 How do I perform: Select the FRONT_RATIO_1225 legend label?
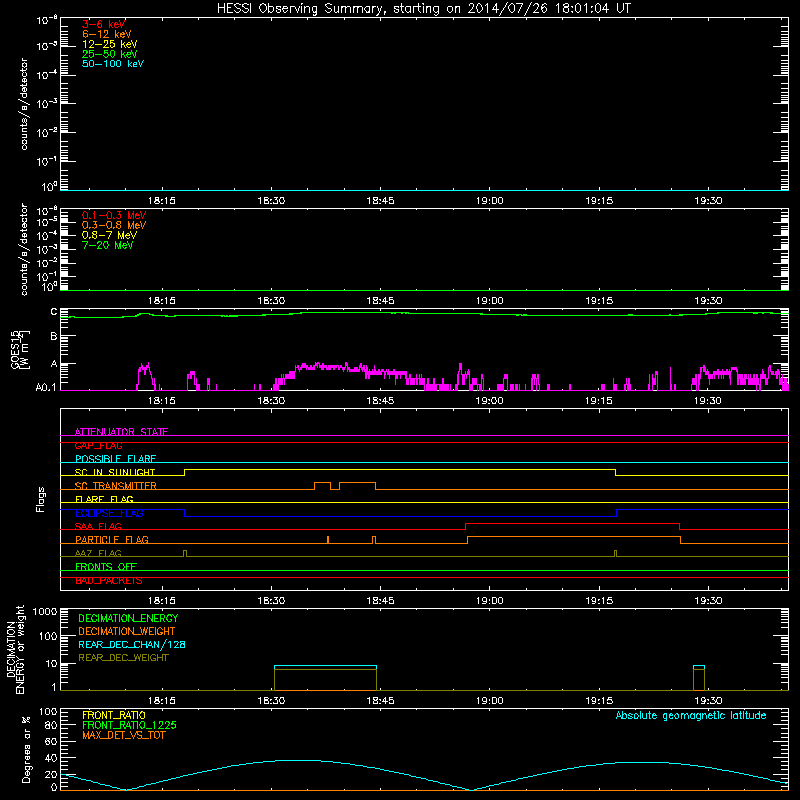pyautogui.click(x=129, y=725)
